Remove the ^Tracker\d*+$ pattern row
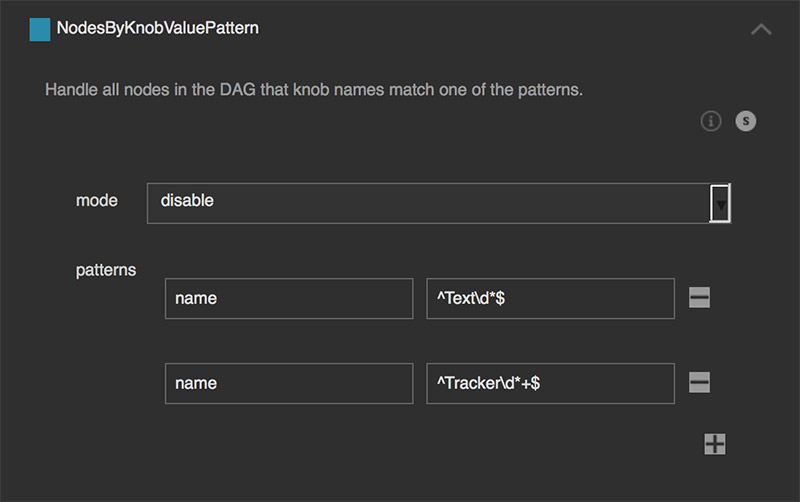 click(700, 382)
